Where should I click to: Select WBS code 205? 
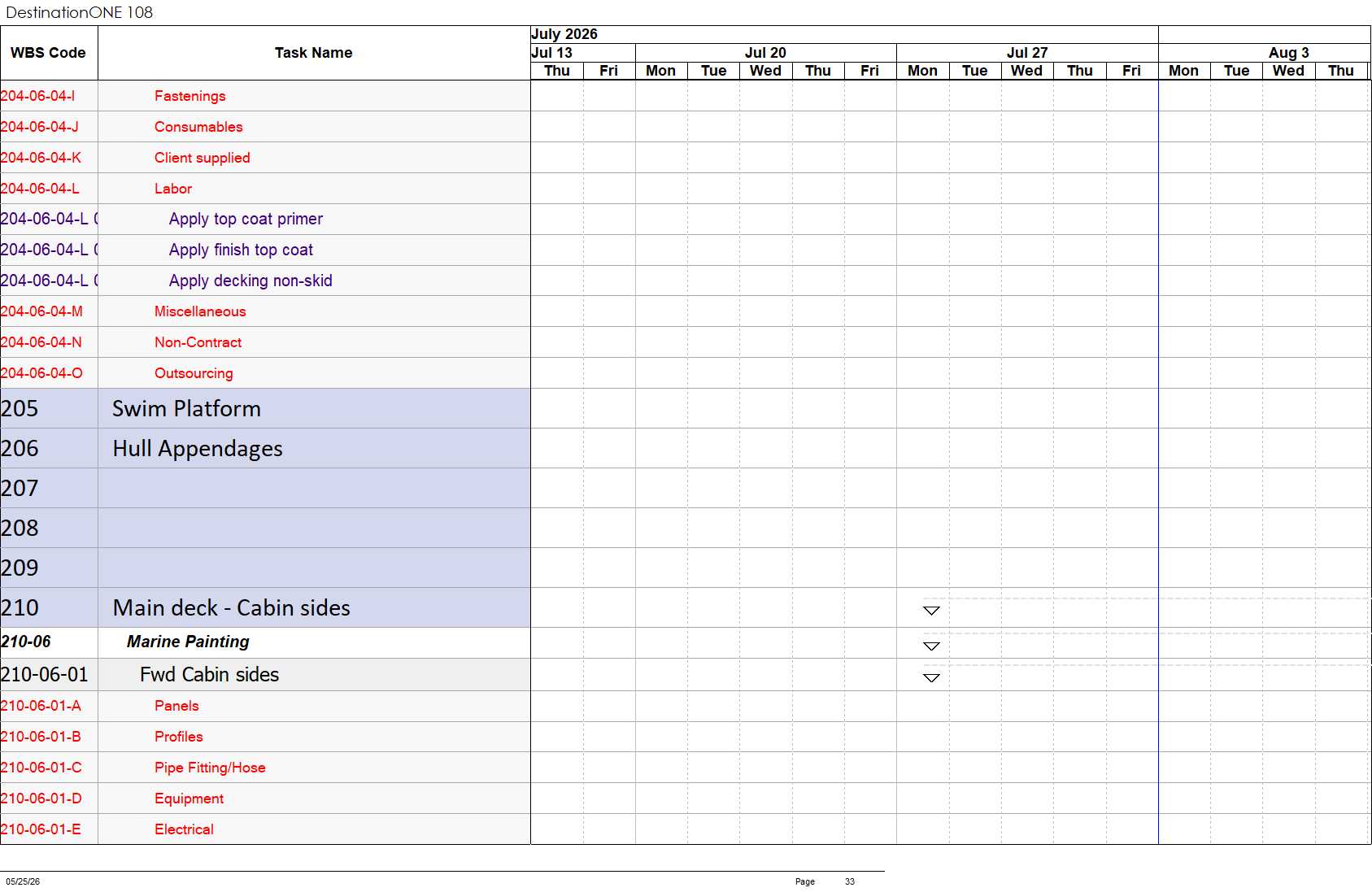[x=20, y=408]
